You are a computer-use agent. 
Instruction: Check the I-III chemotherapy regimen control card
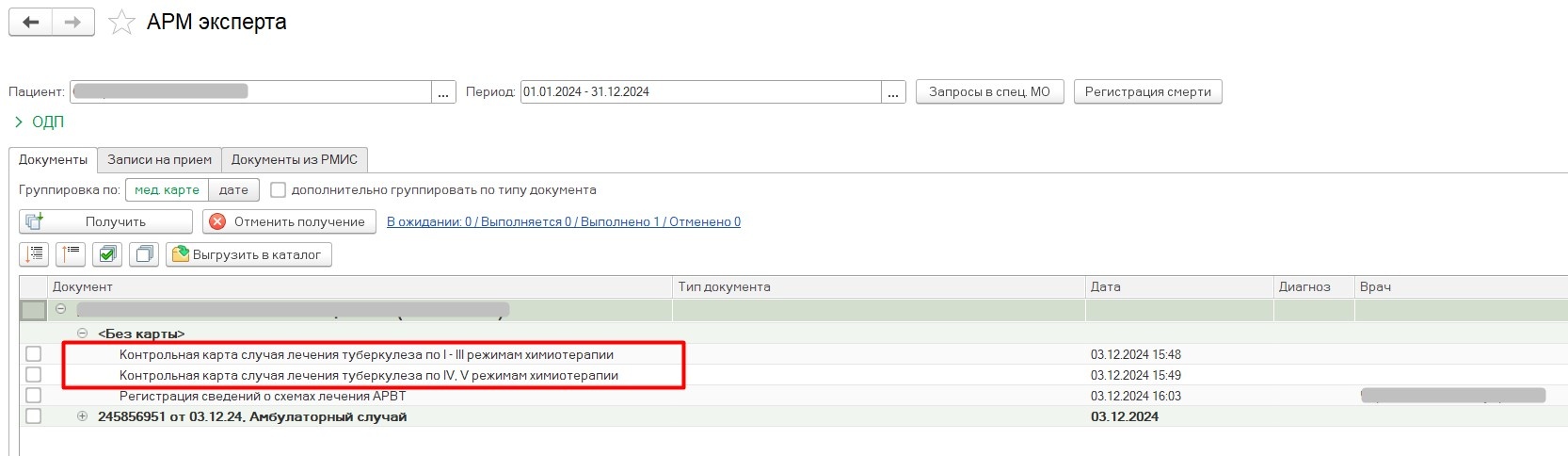[34, 354]
